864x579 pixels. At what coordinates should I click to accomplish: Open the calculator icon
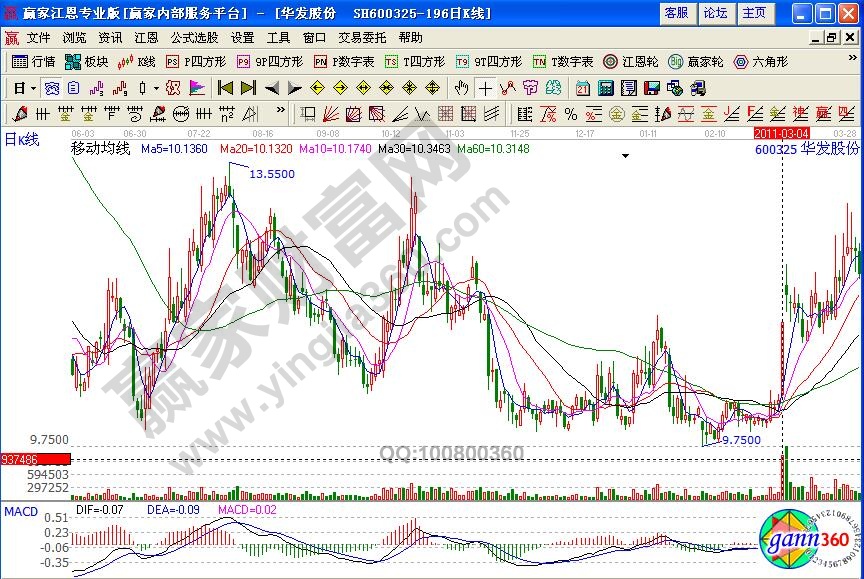(606, 88)
